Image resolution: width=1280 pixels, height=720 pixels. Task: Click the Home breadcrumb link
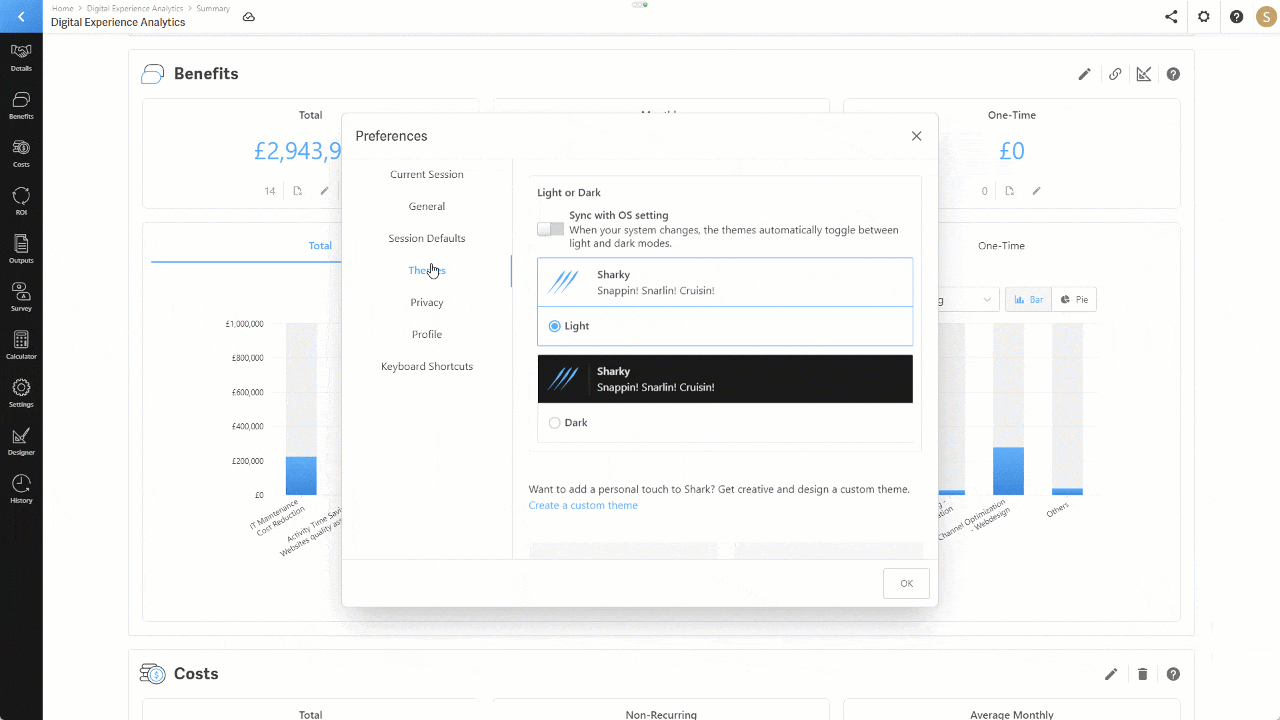pyautogui.click(x=62, y=7)
